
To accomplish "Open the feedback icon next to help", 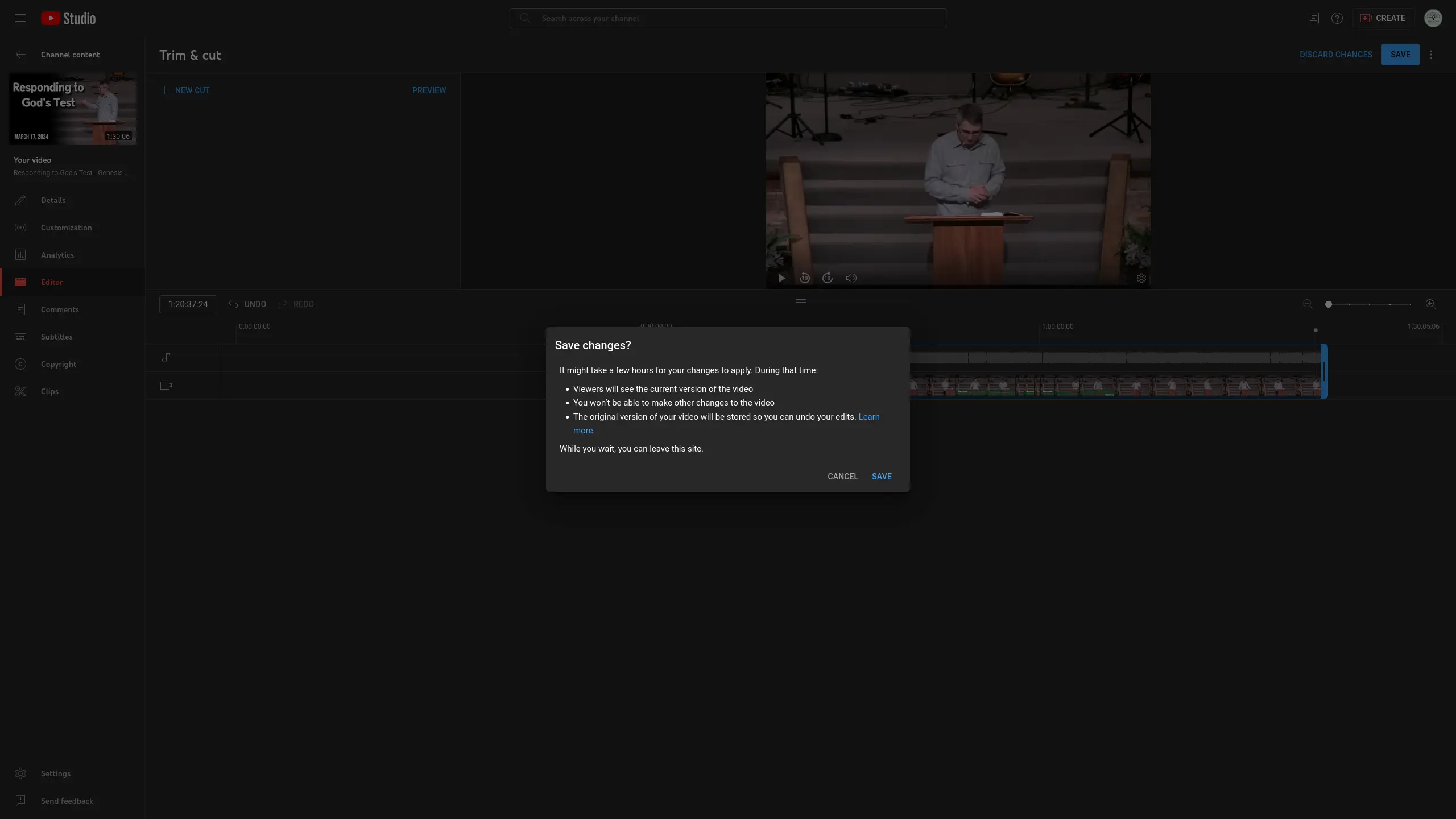I will (x=1314, y=18).
